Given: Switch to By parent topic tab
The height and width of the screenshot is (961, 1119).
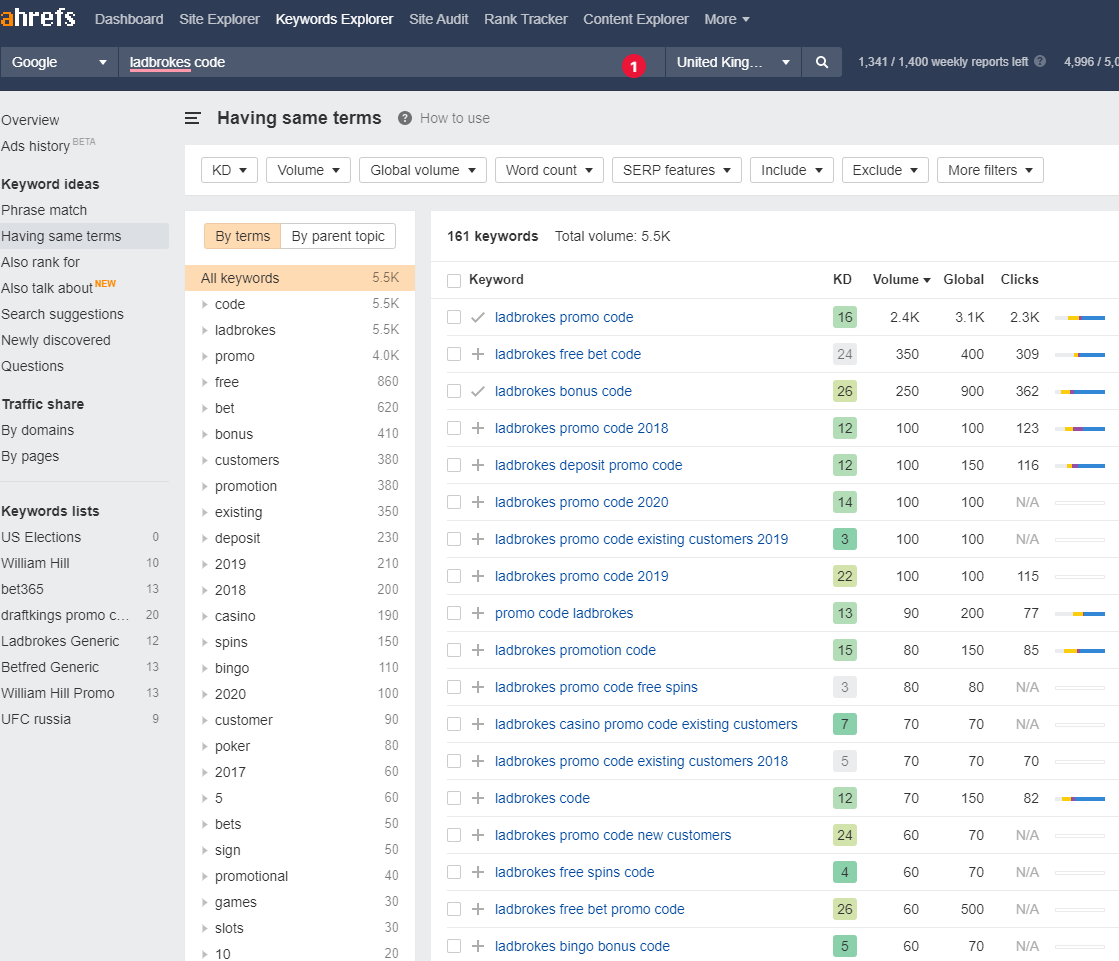Looking at the screenshot, I should (x=338, y=236).
